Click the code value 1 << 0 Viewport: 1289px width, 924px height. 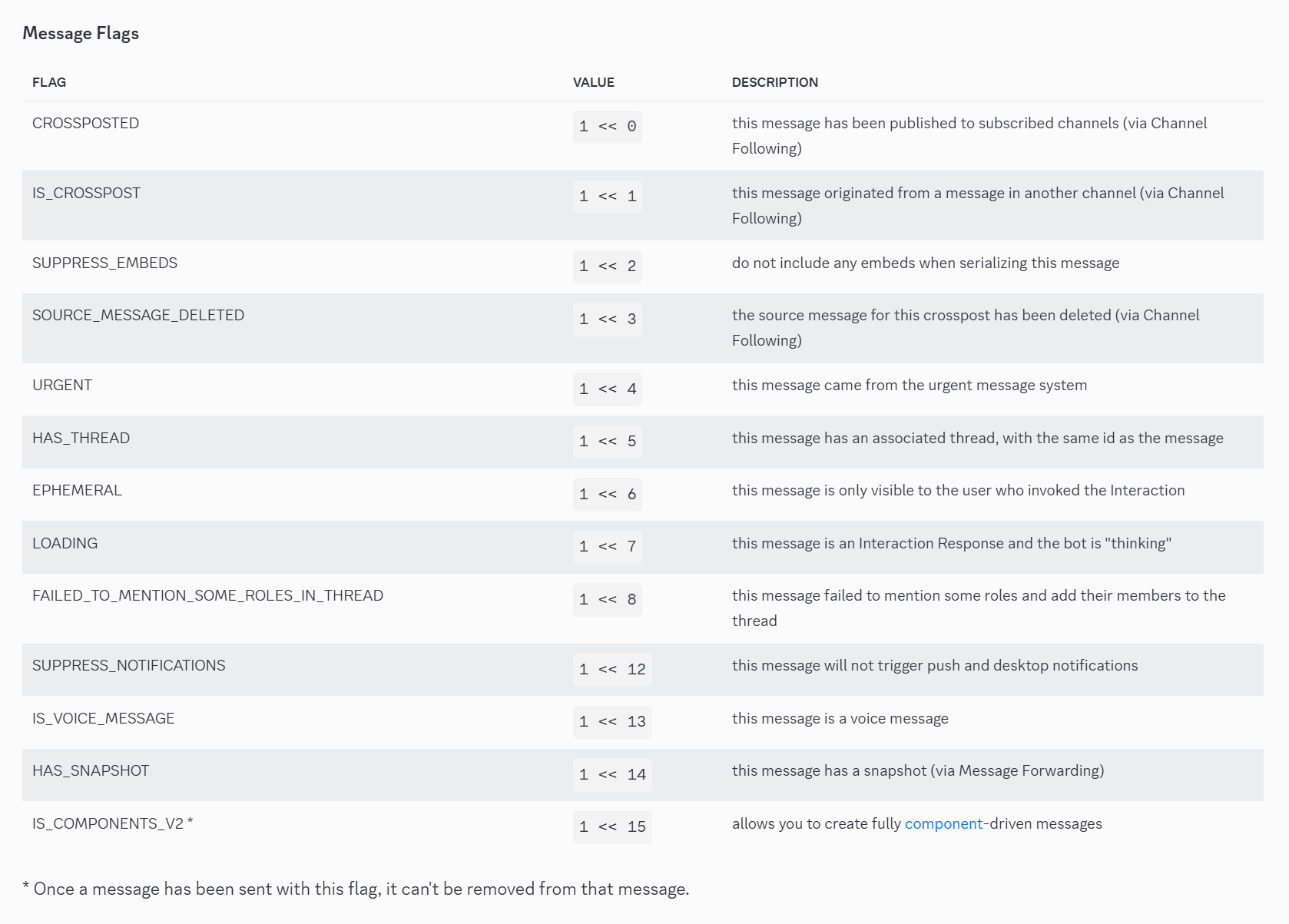[x=608, y=127]
